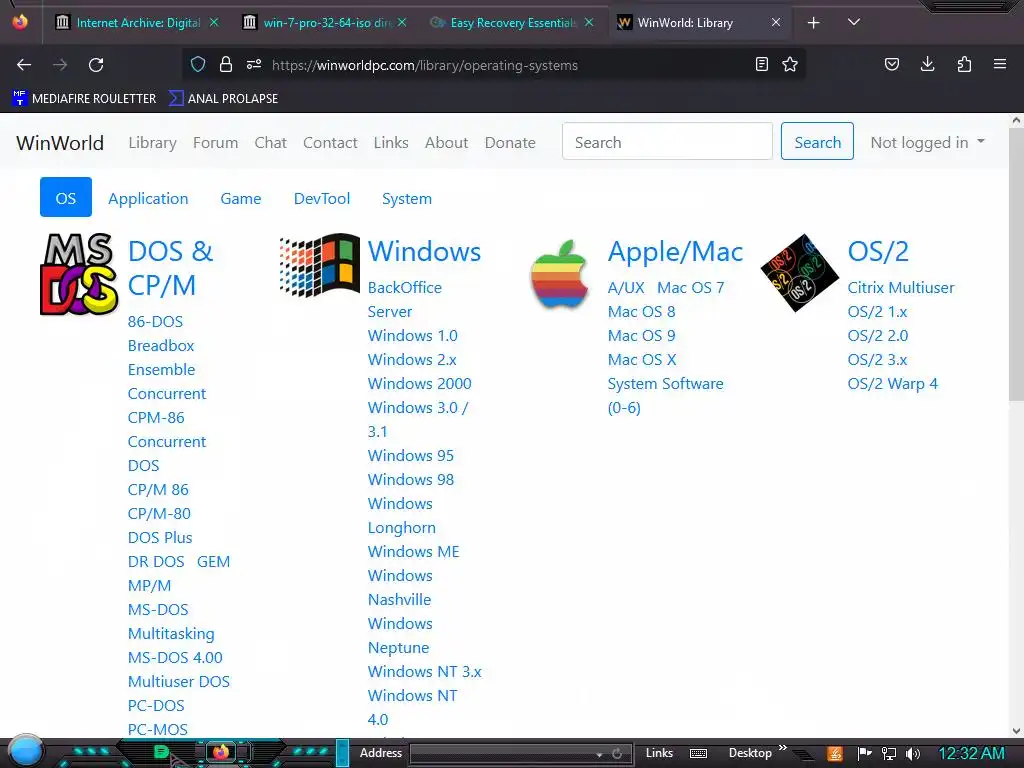Open the Links navigation item
The image size is (1024, 768).
[391, 142]
